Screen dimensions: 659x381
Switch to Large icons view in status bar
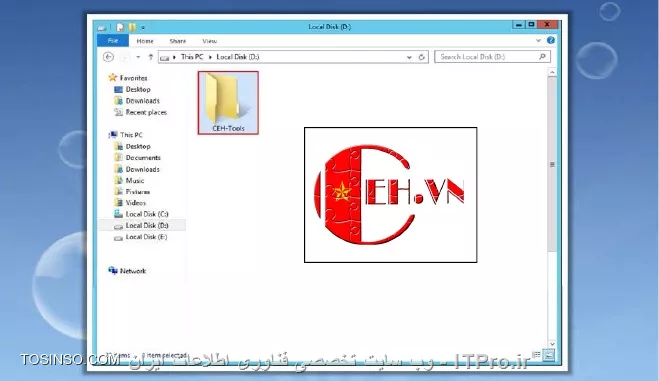(x=548, y=355)
